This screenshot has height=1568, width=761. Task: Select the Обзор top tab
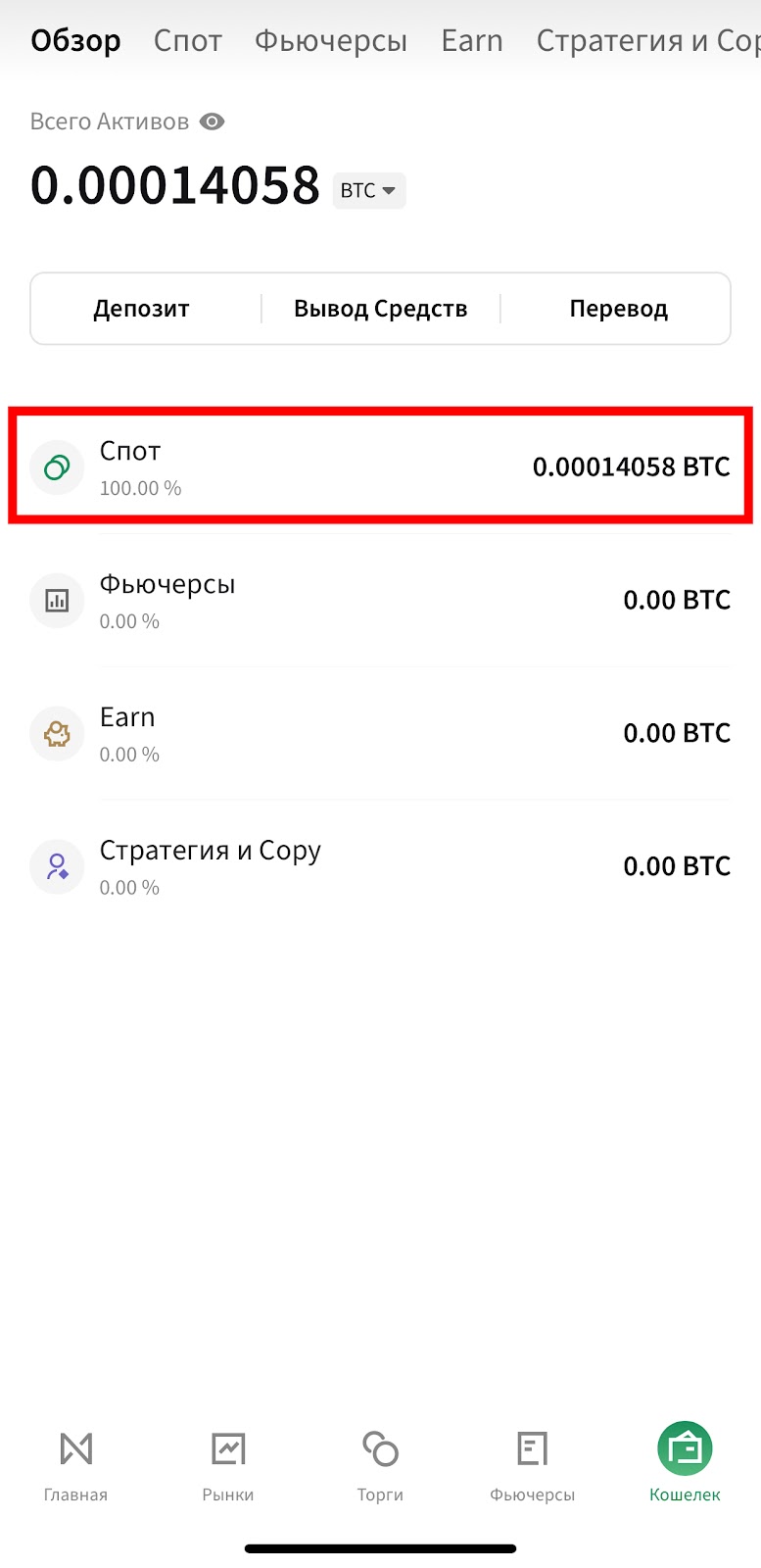click(76, 40)
